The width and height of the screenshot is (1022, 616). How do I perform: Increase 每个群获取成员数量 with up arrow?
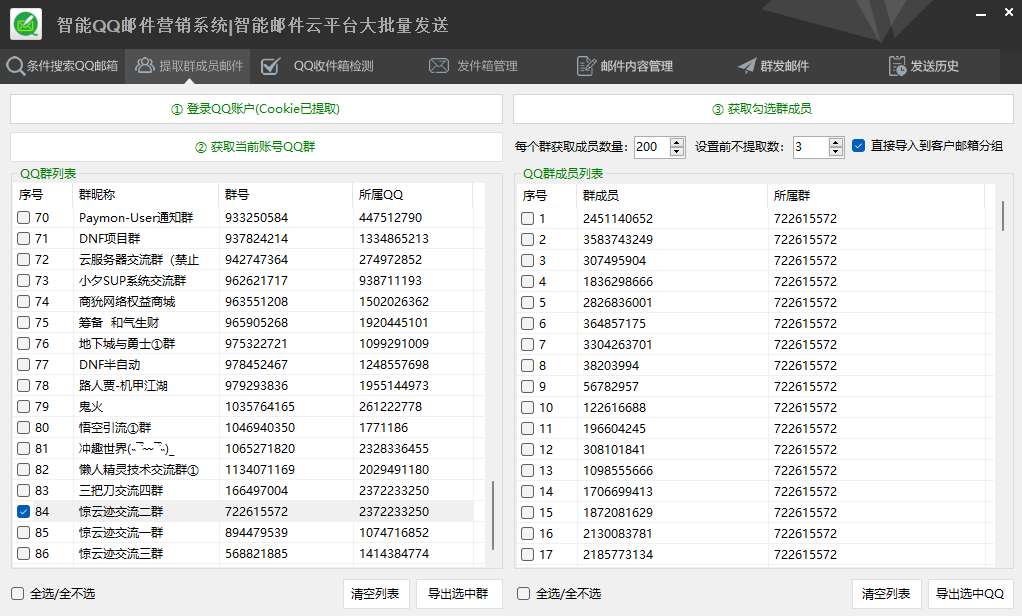(x=677, y=142)
